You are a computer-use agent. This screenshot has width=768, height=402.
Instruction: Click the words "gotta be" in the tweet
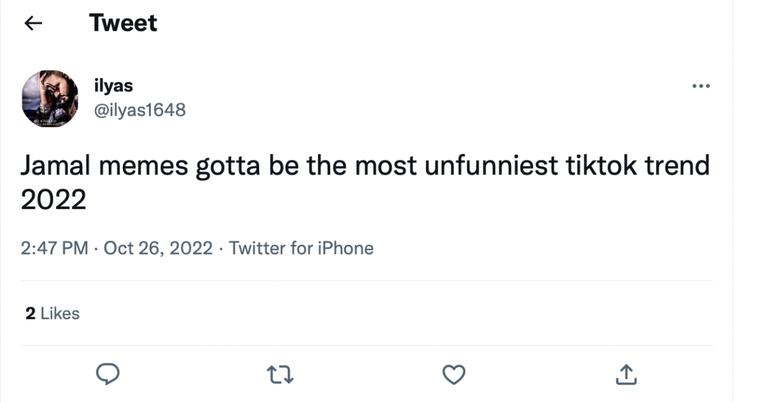tap(255, 165)
